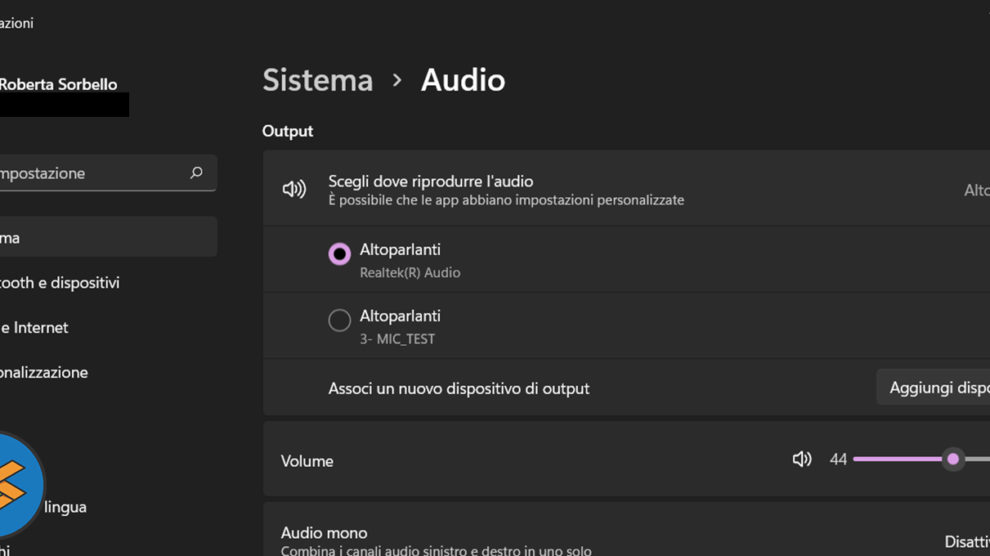Toggle the Audio mono setting
Viewport: 990px width, 556px height.
(x=966, y=542)
